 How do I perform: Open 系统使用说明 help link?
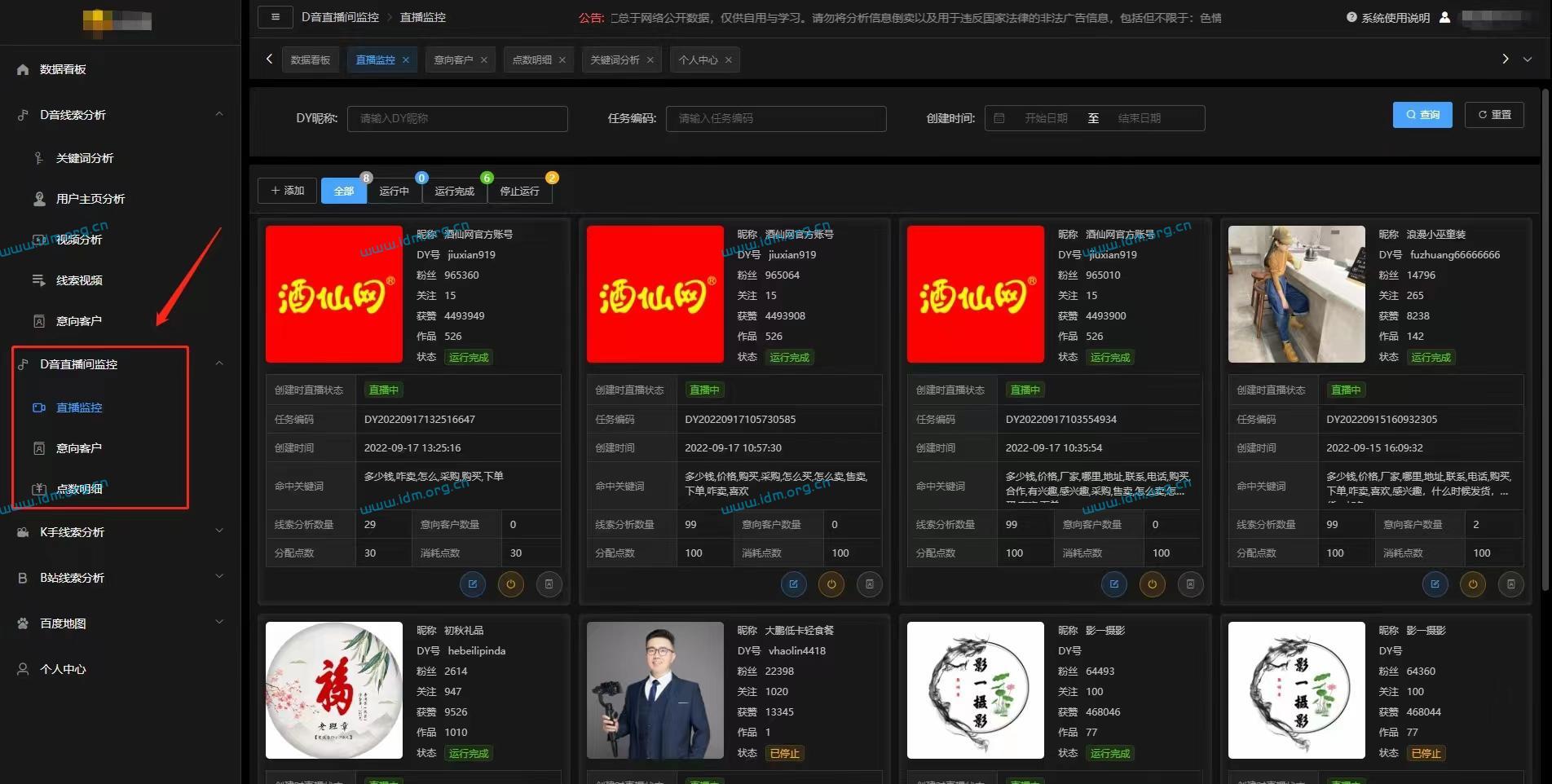pos(1388,17)
